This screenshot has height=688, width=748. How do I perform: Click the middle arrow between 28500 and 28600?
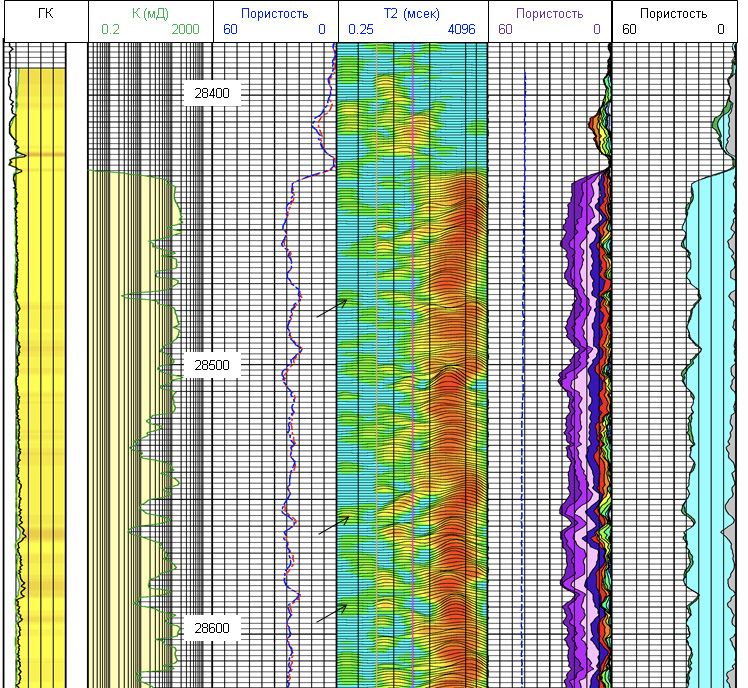[334, 525]
